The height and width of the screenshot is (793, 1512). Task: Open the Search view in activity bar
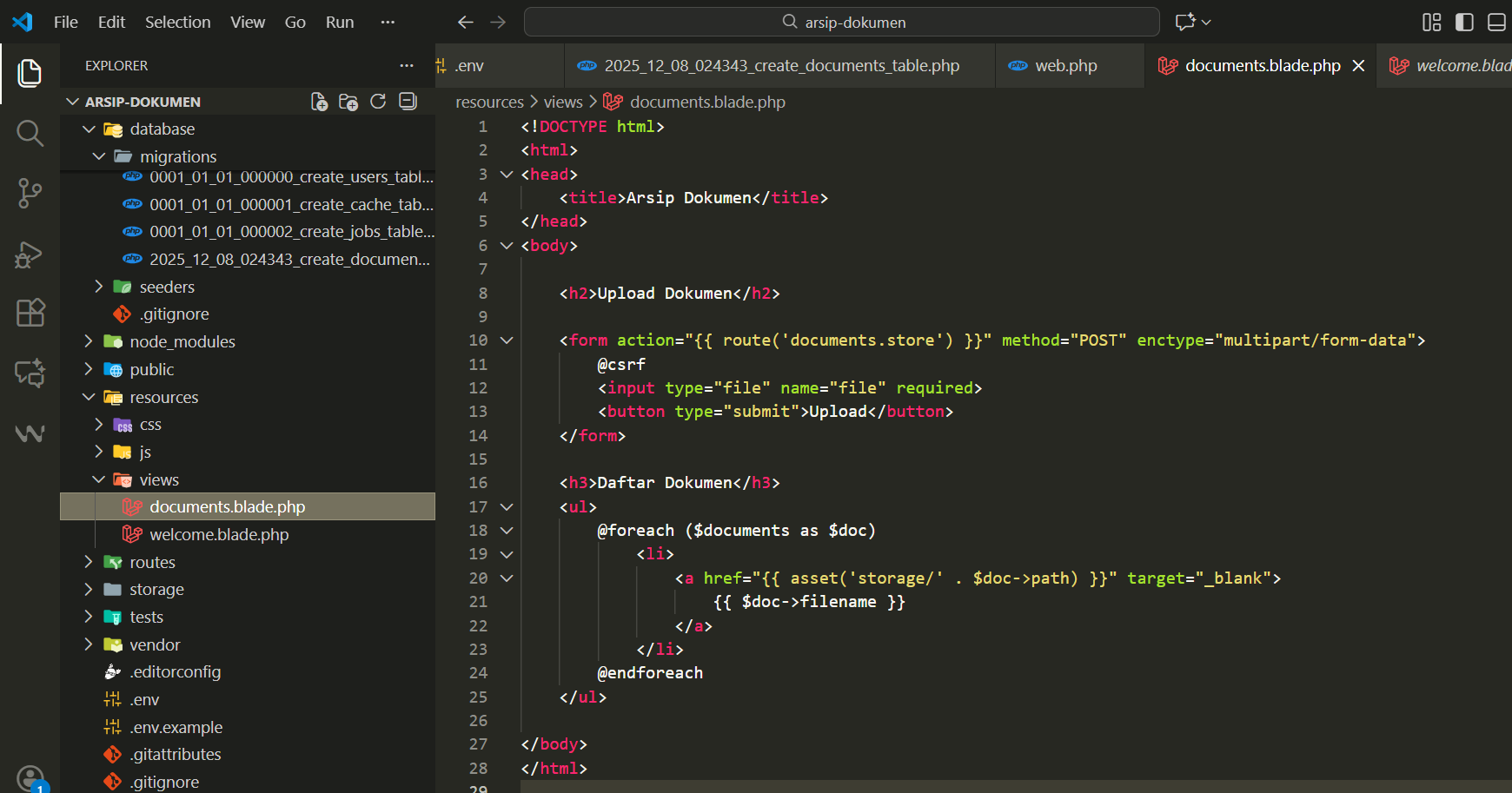(30, 133)
